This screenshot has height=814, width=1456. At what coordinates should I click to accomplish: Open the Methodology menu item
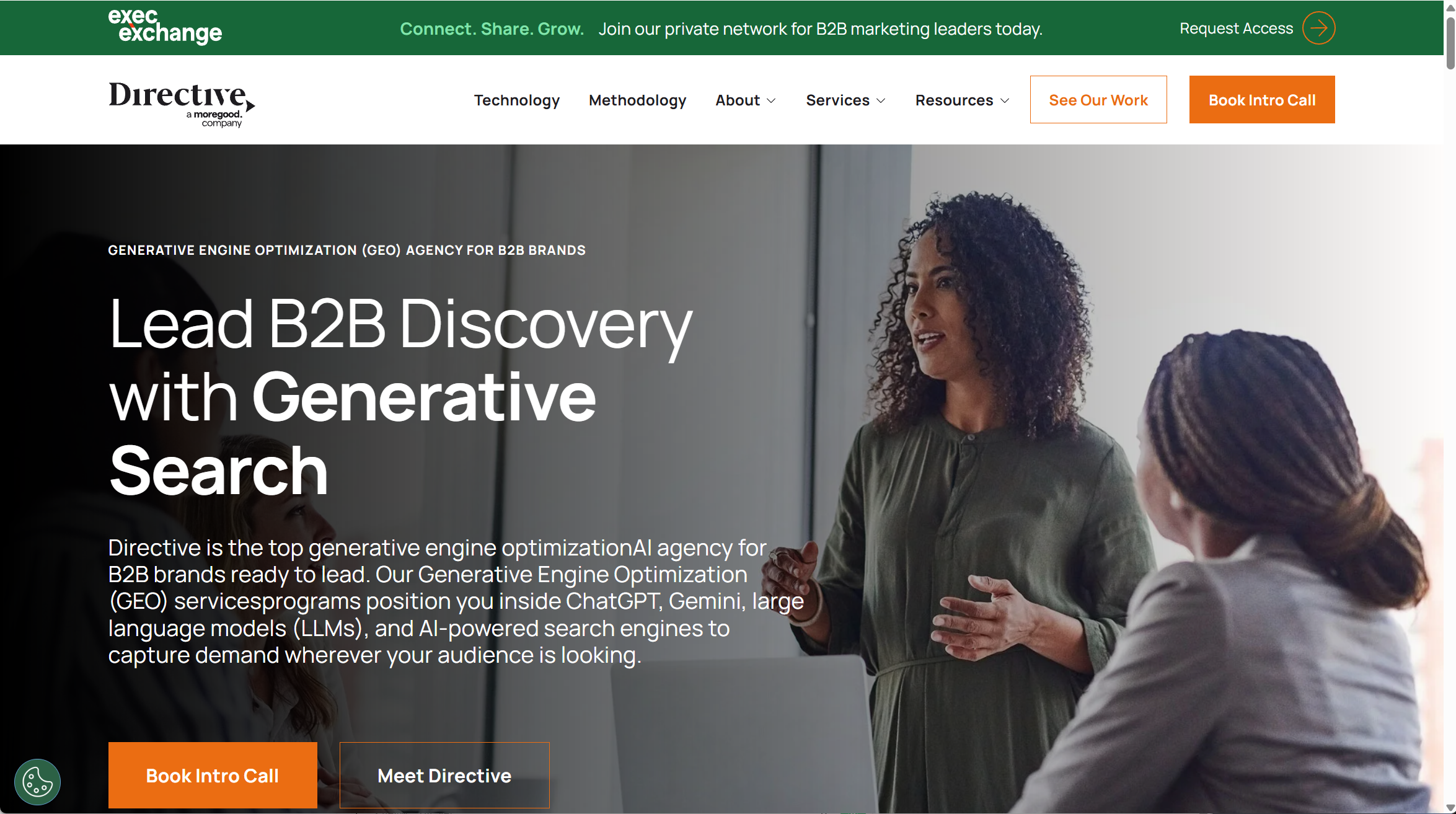coord(637,100)
